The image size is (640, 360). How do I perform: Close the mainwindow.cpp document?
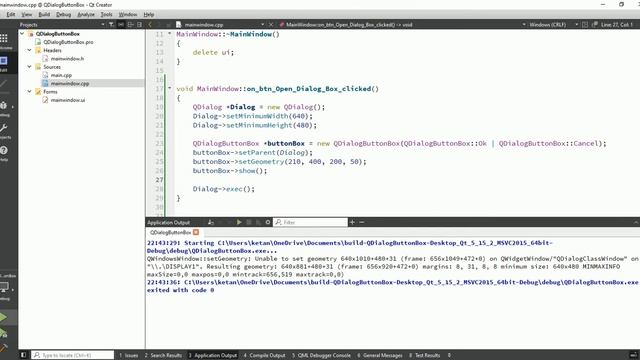271,24
